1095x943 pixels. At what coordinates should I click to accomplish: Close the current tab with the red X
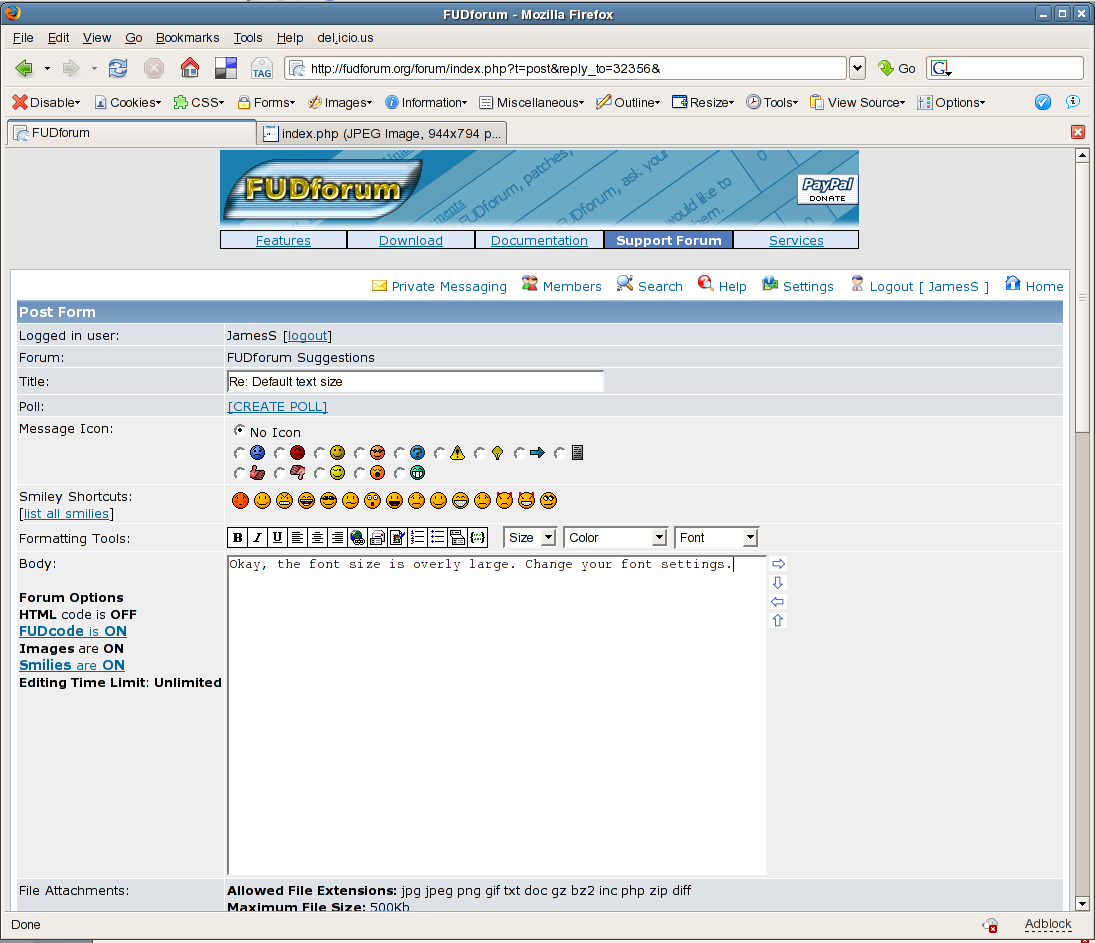[x=1078, y=132]
